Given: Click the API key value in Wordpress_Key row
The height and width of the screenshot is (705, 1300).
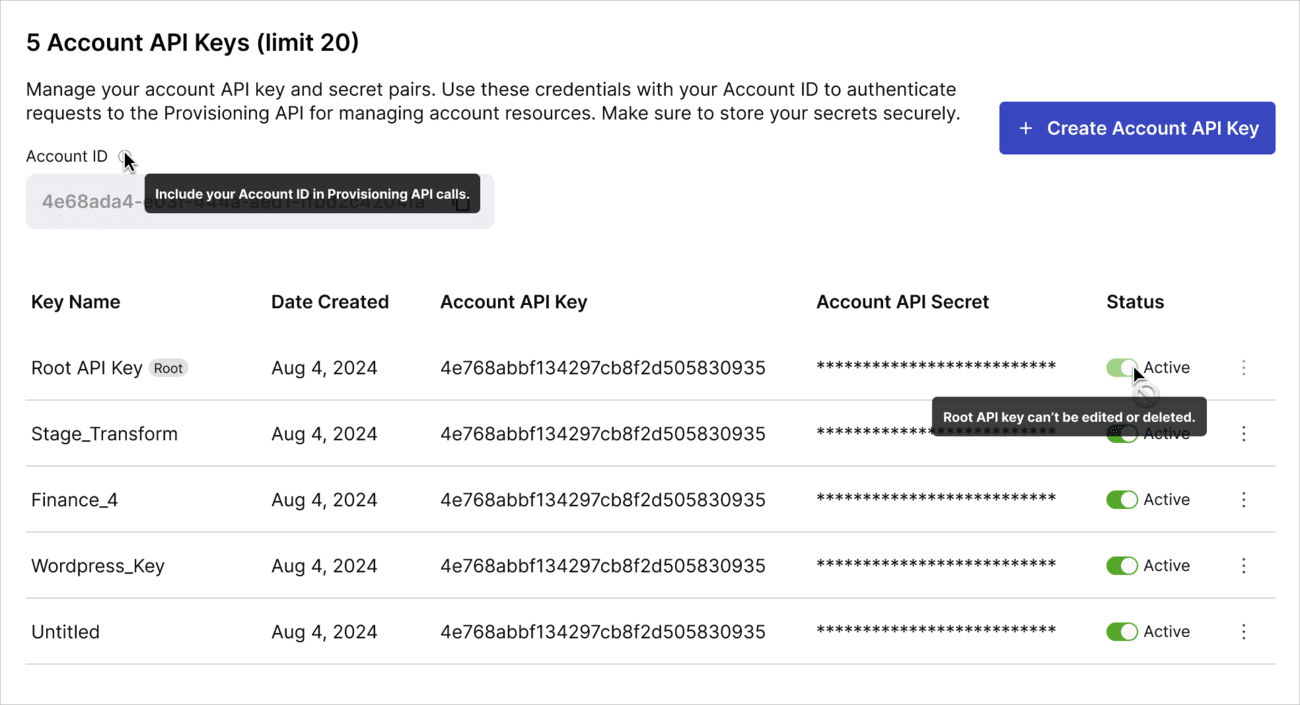Looking at the screenshot, I should pyautogui.click(x=603, y=566).
